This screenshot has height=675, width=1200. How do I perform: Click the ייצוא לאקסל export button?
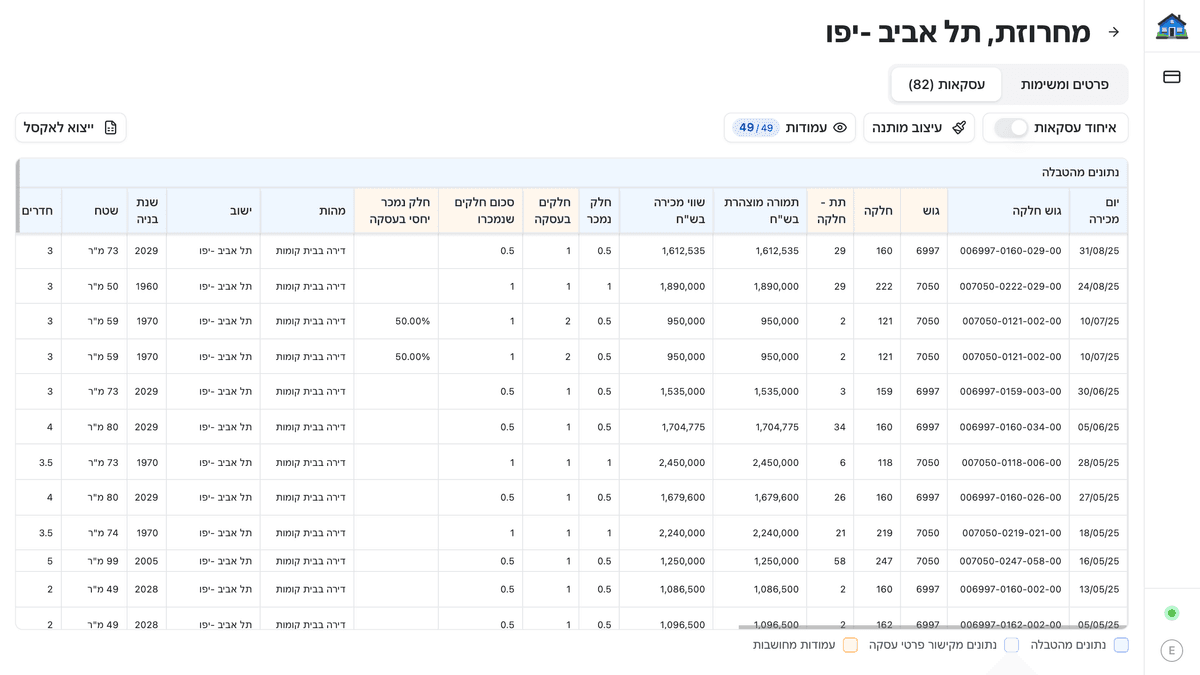[x=70, y=127]
